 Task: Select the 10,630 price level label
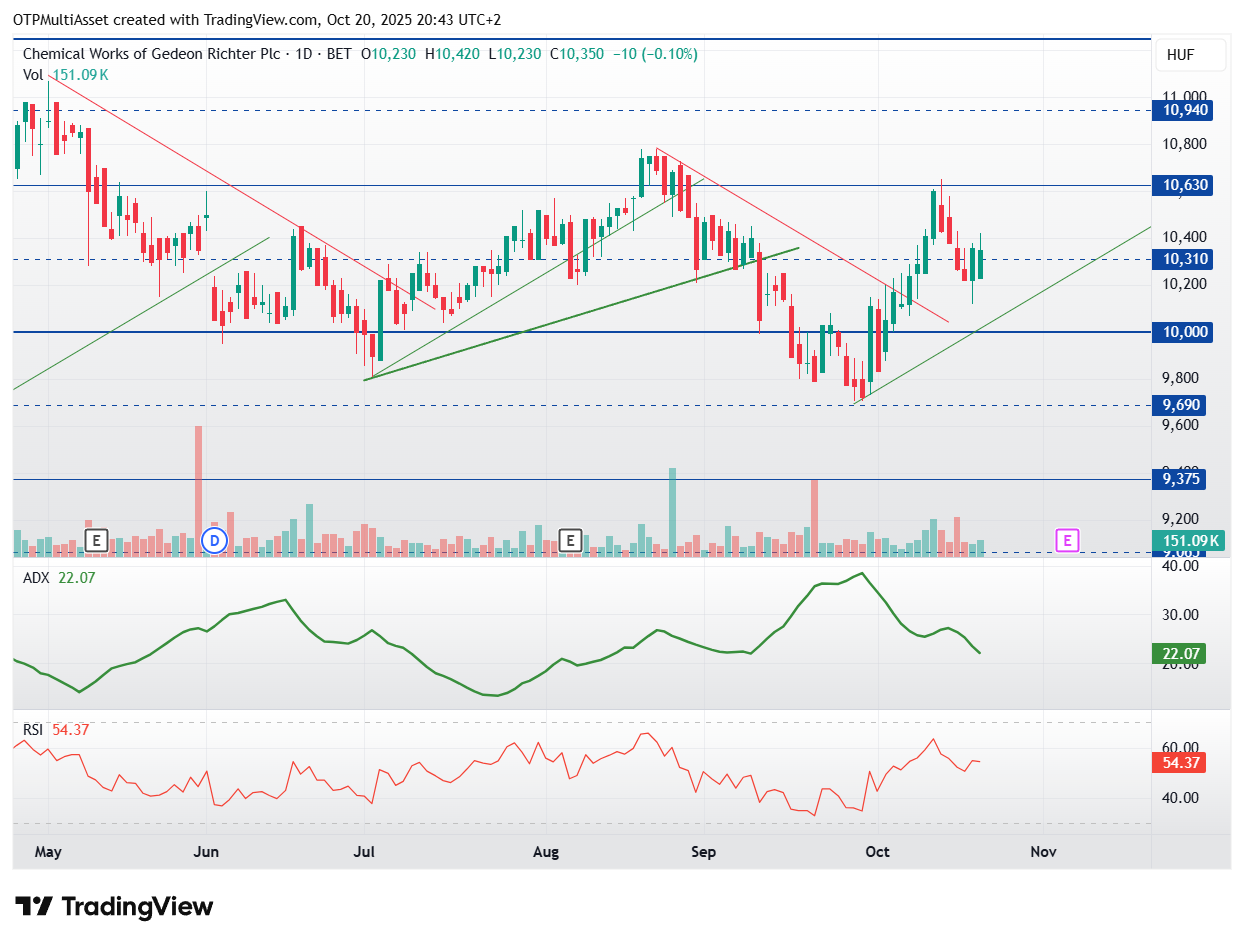coord(1182,185)
